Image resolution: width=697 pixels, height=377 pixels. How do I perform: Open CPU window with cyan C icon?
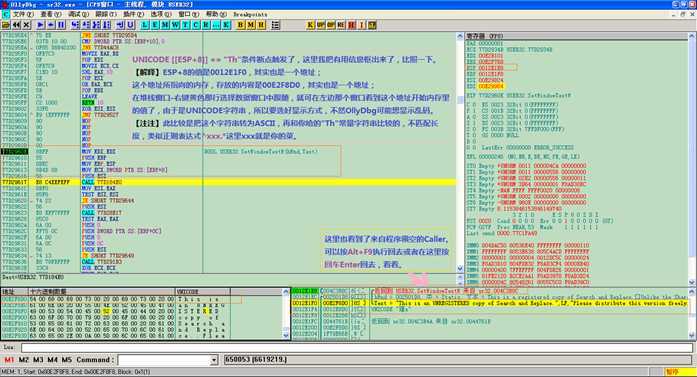click(x=196, y=25)
